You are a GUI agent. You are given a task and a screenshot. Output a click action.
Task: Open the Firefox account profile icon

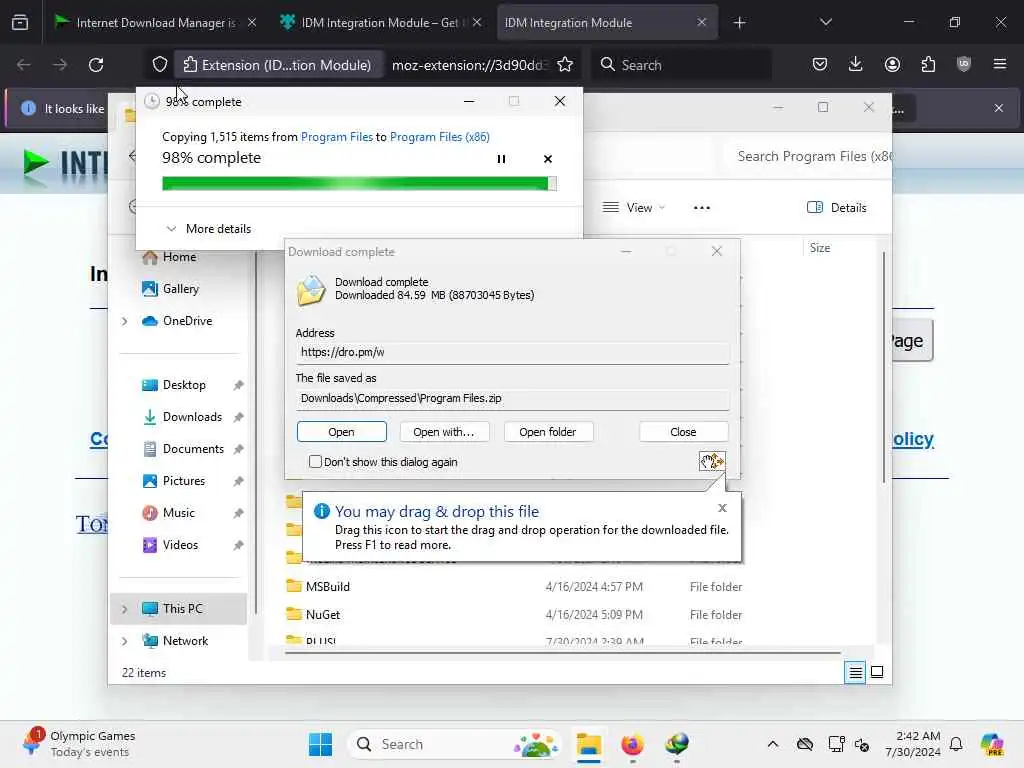click(x=892, y=64)
